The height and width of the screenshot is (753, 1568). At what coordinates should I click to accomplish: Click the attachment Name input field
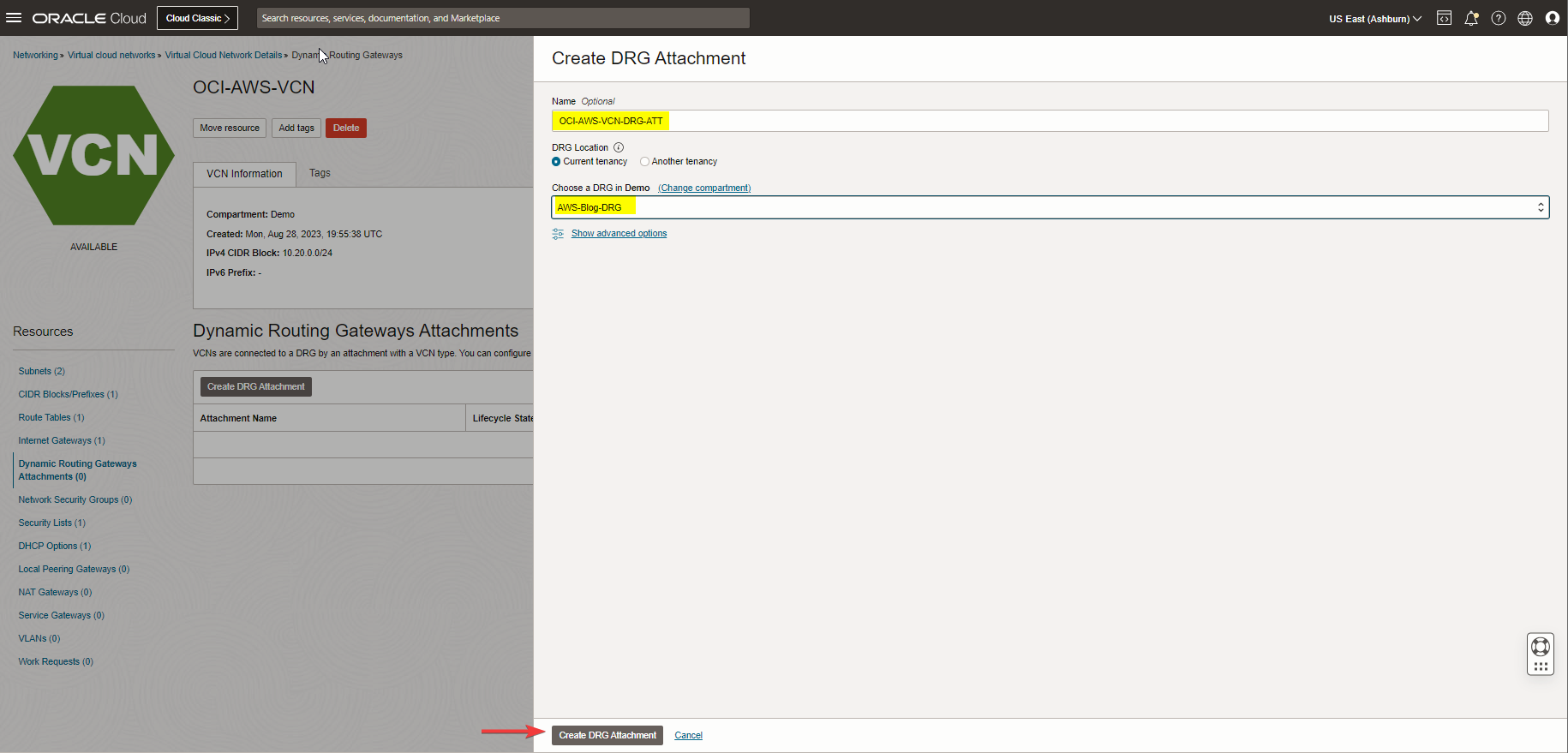coord(1050,121)
